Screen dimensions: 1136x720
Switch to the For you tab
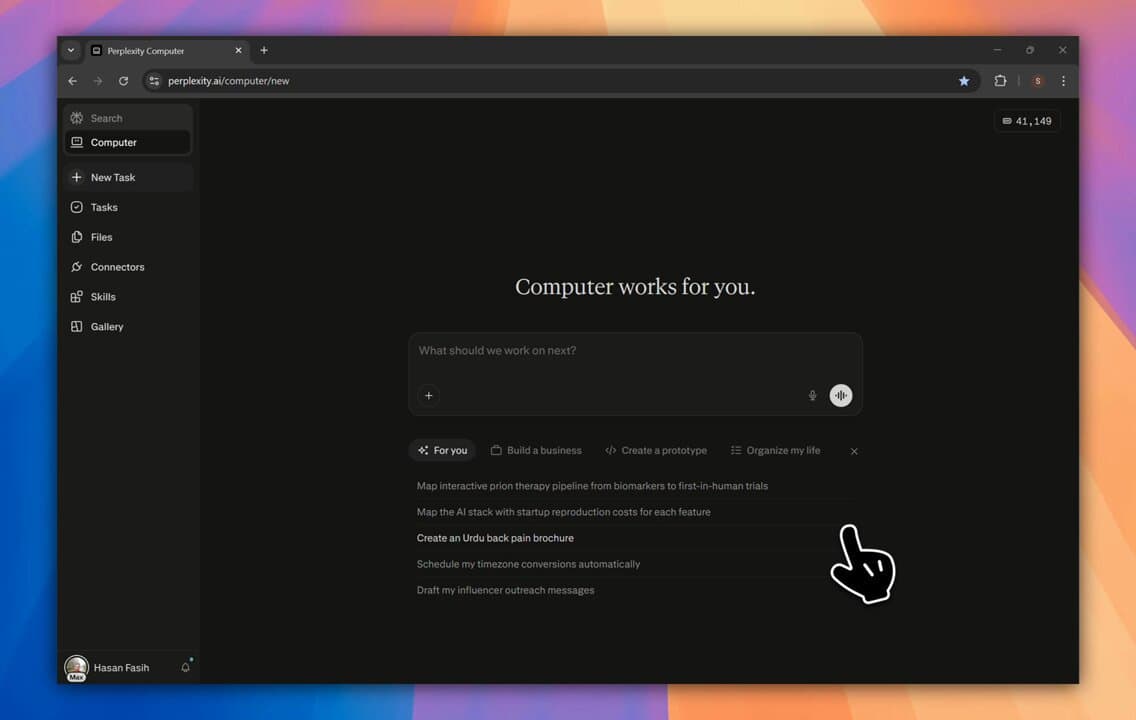[442, 450]
